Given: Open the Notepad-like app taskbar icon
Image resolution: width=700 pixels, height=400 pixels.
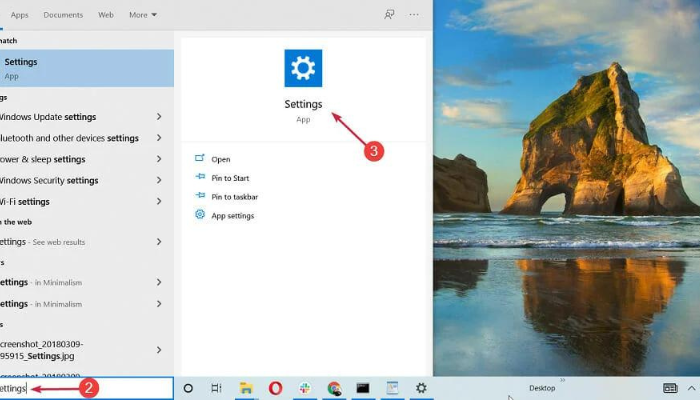Looking at the screenshot, I should pyautogui.click(x=392, y=388).
